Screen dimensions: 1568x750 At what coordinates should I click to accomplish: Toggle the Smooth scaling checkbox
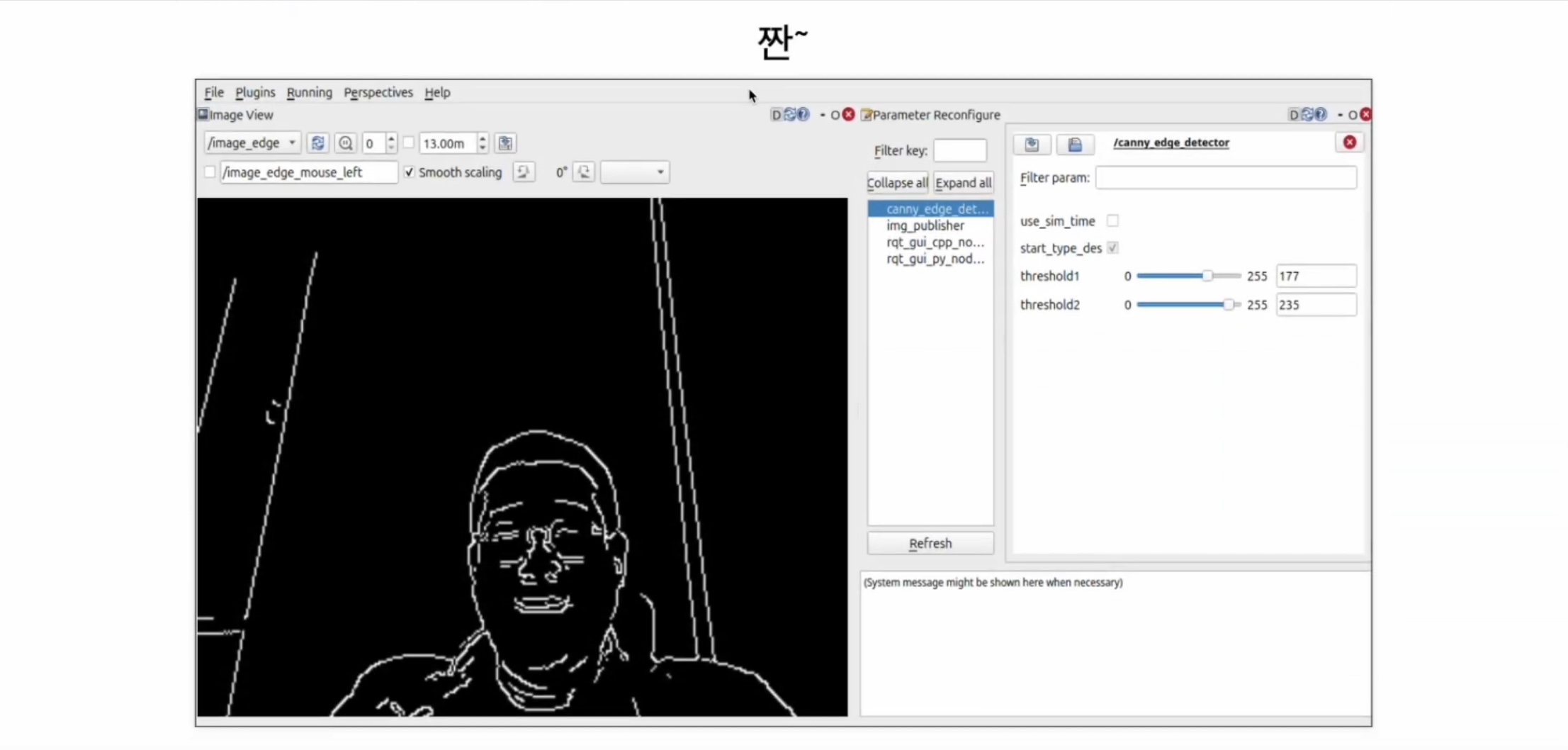409,172
